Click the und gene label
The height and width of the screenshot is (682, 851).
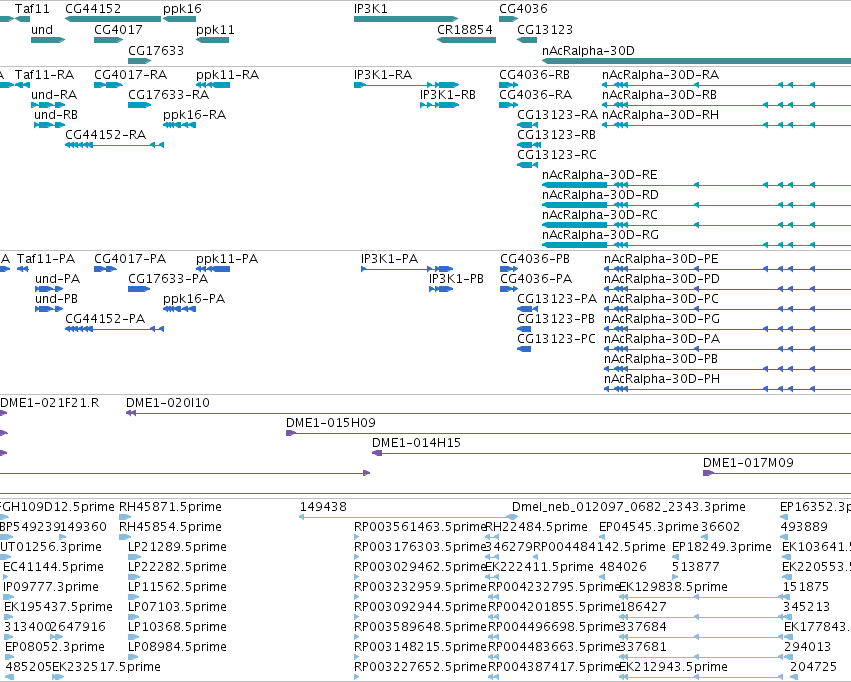click(42, 29)
